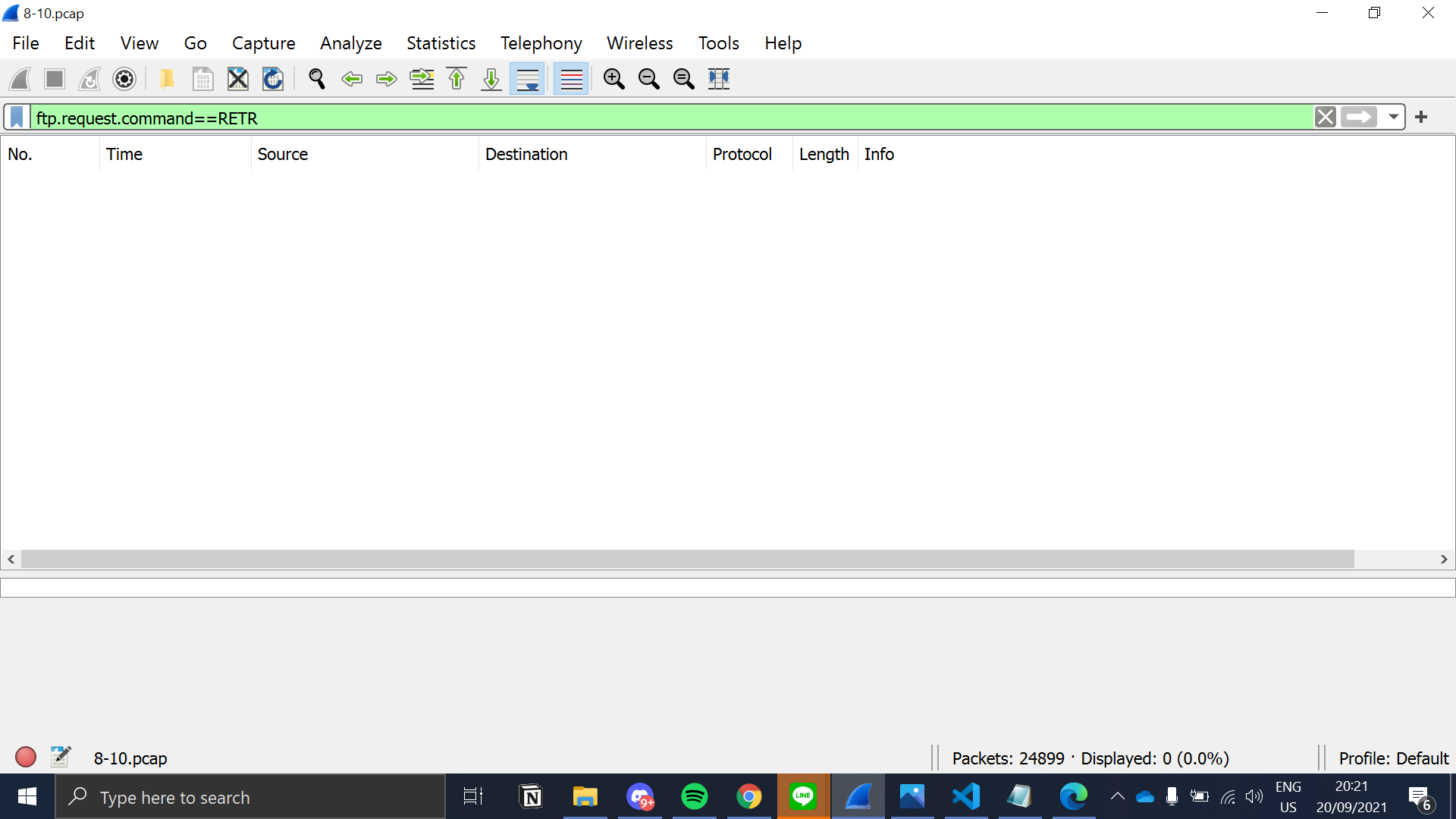This screenshot has width=1456, height=819.
Task: Click the display filter autocomplete dropdown arrow
Action: click(x=1393, y=118)
